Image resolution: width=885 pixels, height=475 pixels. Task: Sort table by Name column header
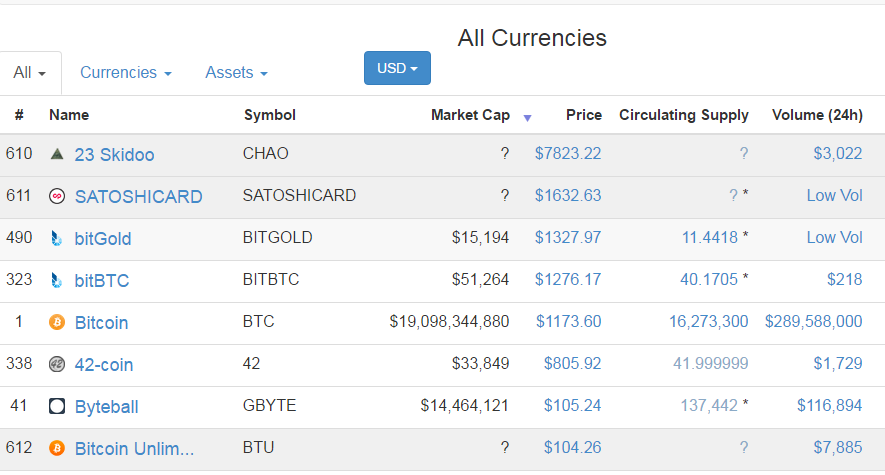click(69, 115)
